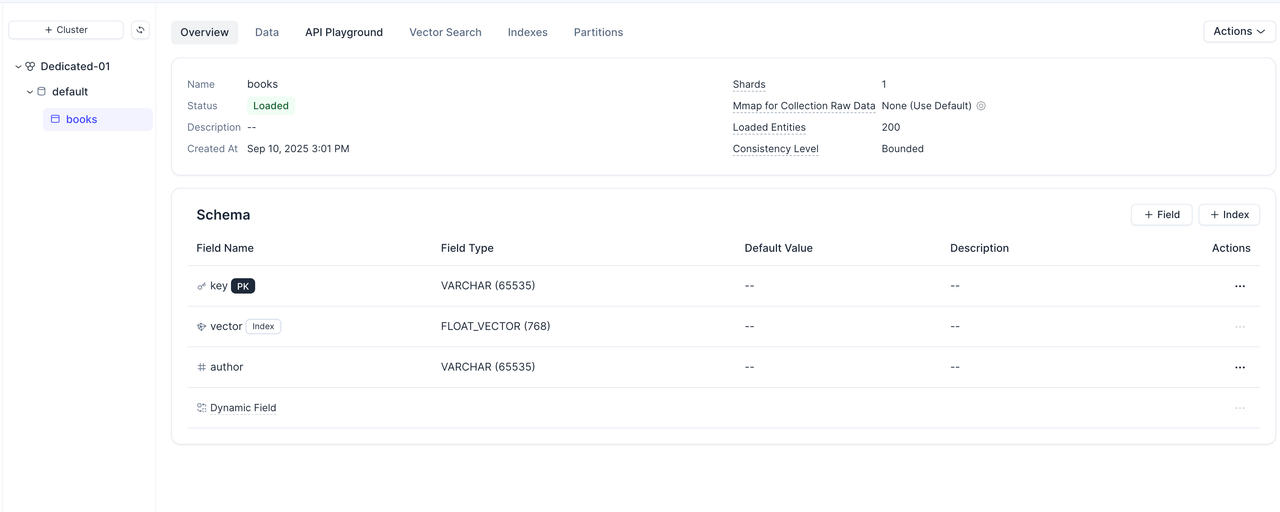
Task: Open the Indexes tab
Action: [x=527, y=32]
